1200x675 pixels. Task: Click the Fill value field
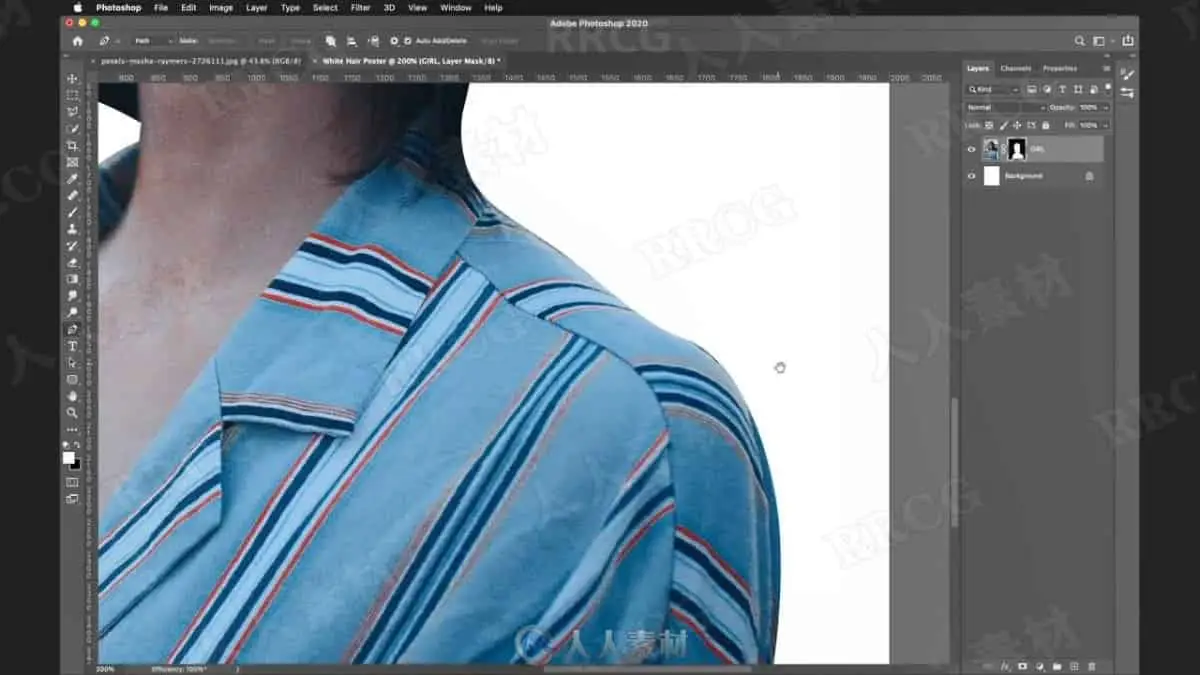1088,125
